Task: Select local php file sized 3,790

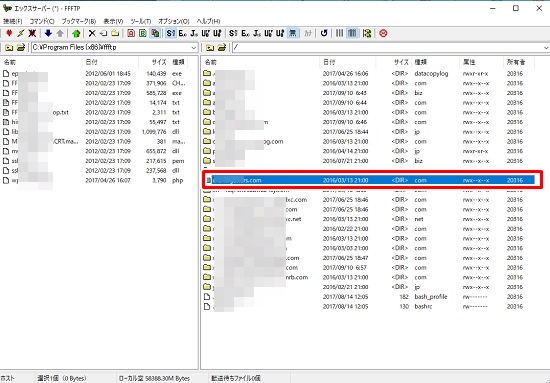Action: [x=95, y=180]
